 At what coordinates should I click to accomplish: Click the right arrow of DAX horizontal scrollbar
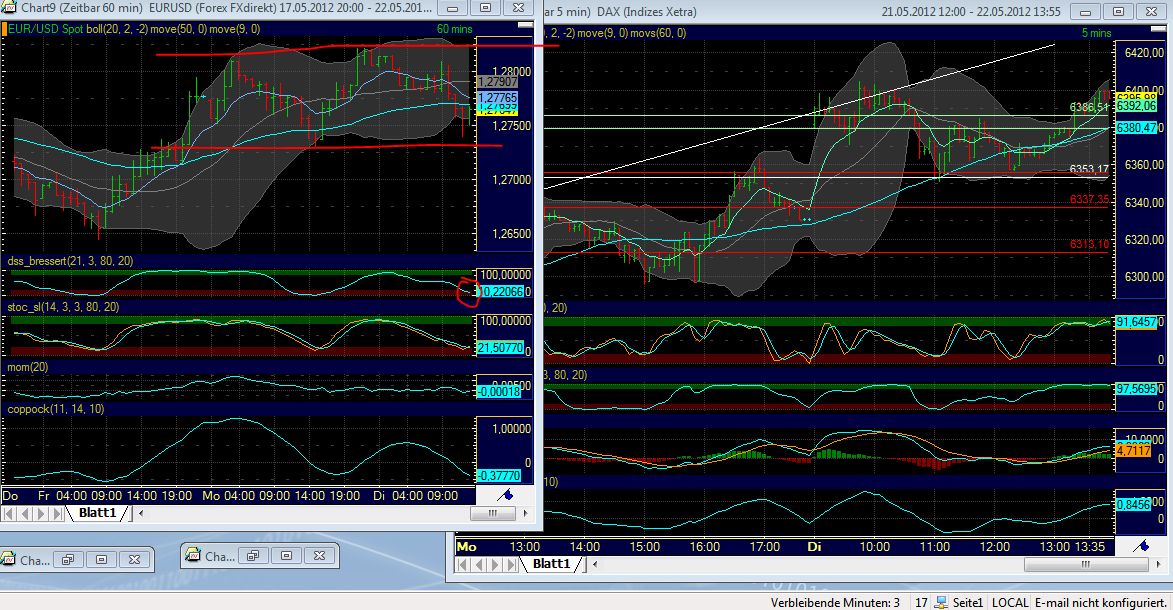click(x=1157, y=562)
